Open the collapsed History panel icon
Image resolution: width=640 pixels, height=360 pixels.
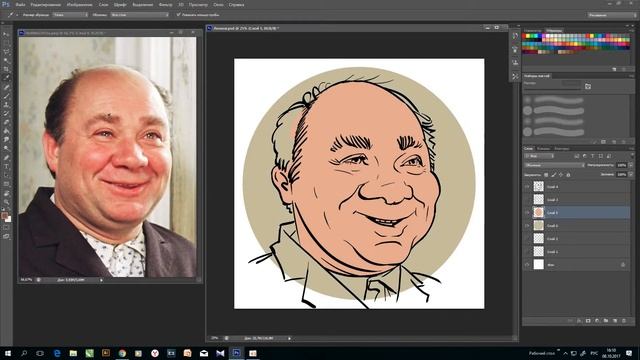(x=515, y=36)
